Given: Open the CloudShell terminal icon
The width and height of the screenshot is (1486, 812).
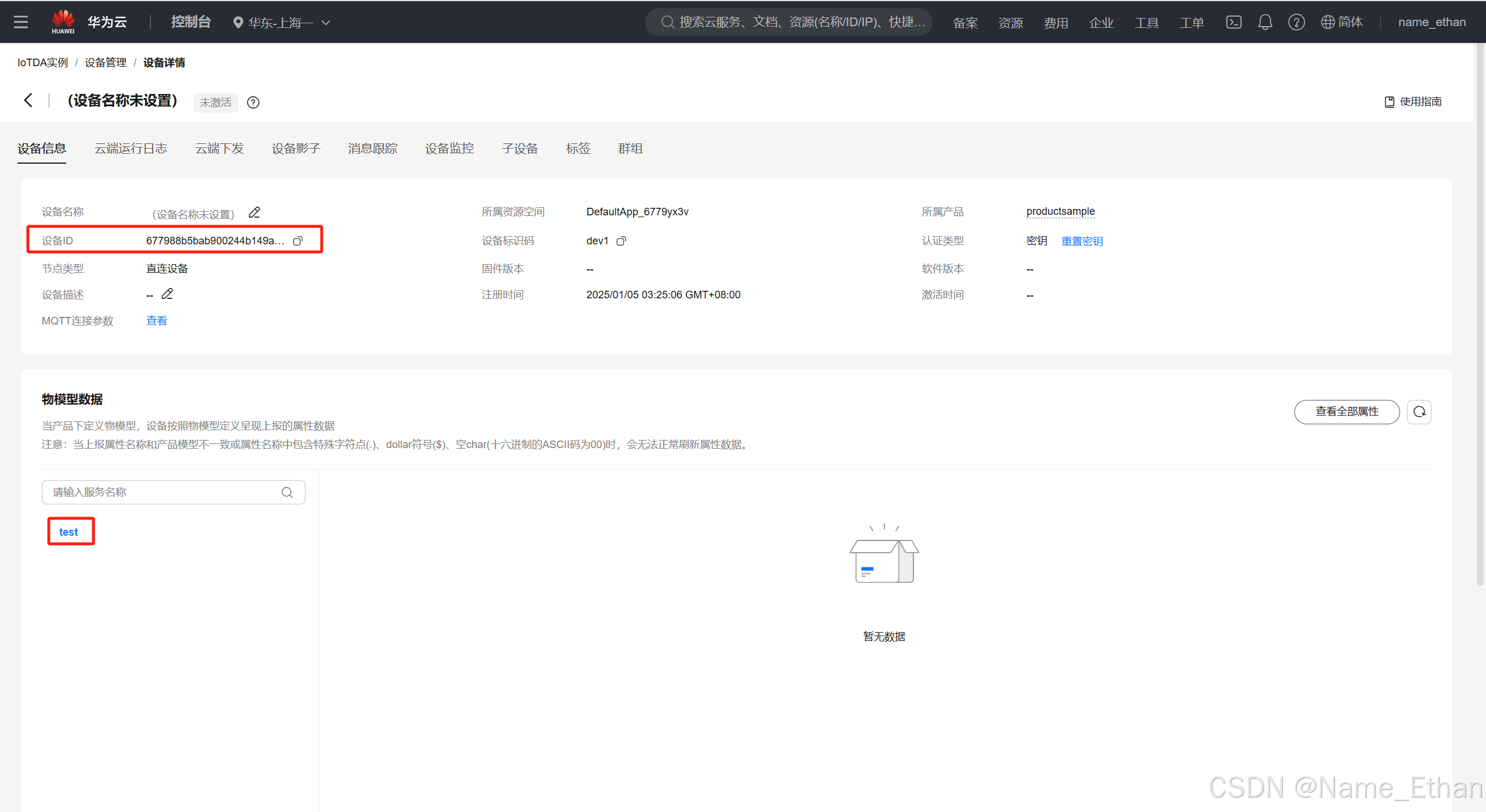Looking at the screenshot, I should click(x=1233, y=22).
